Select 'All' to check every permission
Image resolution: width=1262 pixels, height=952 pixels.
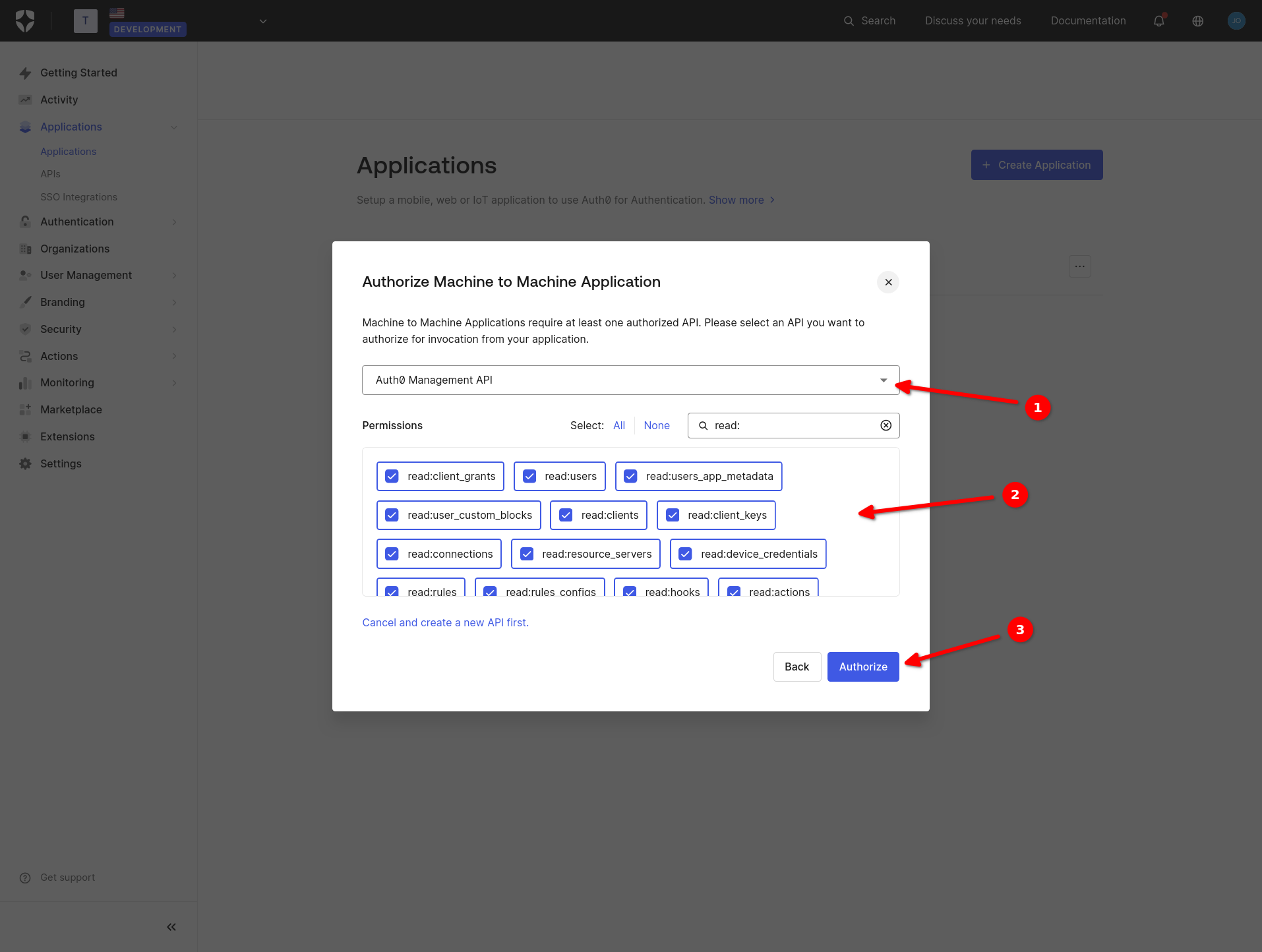pos(618,425)
